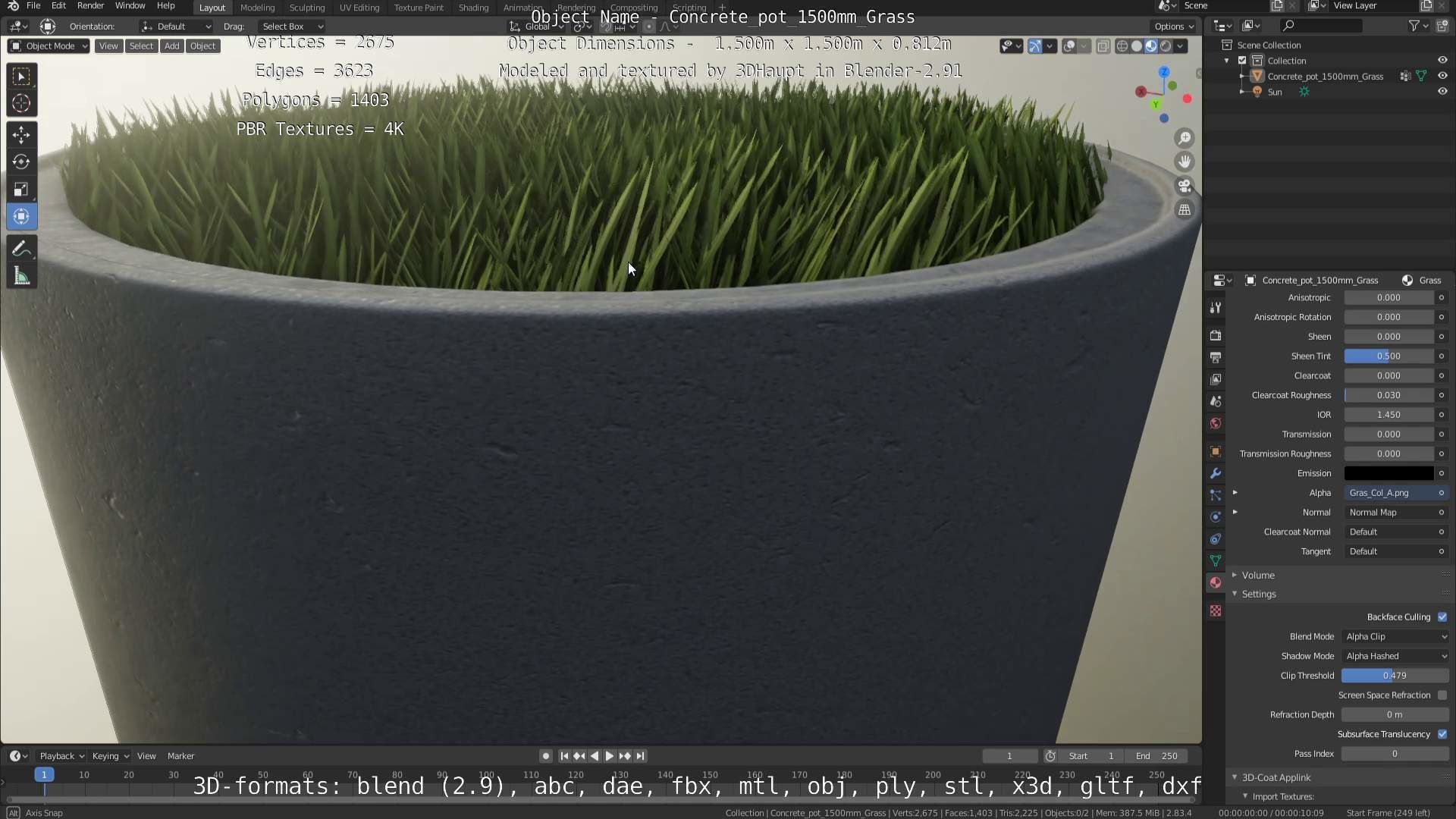Toggle Backface Culling checkbox
The width and height of the screenshot is (1456, 819).
tap(1442, 617)
